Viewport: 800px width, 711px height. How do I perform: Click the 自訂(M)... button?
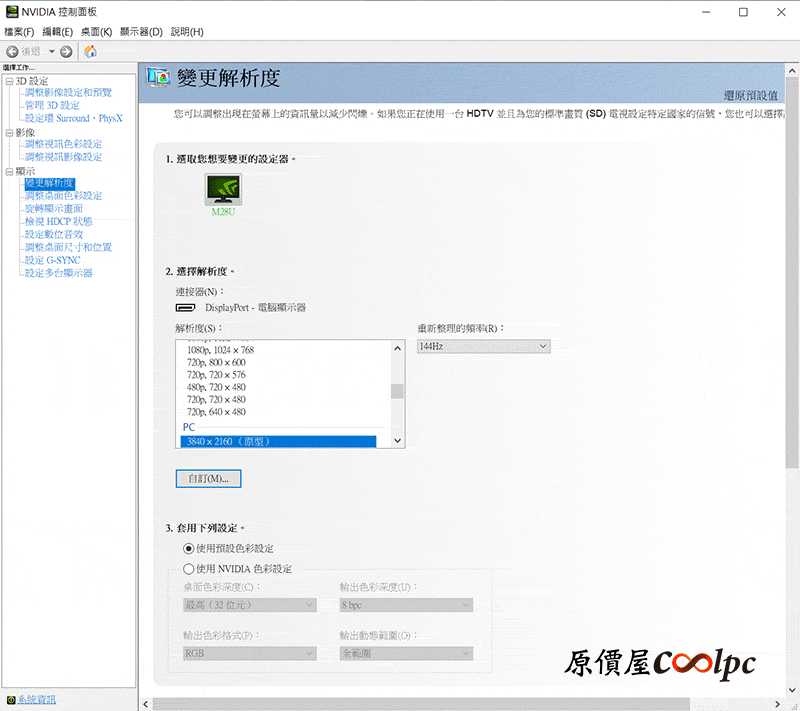208,478
